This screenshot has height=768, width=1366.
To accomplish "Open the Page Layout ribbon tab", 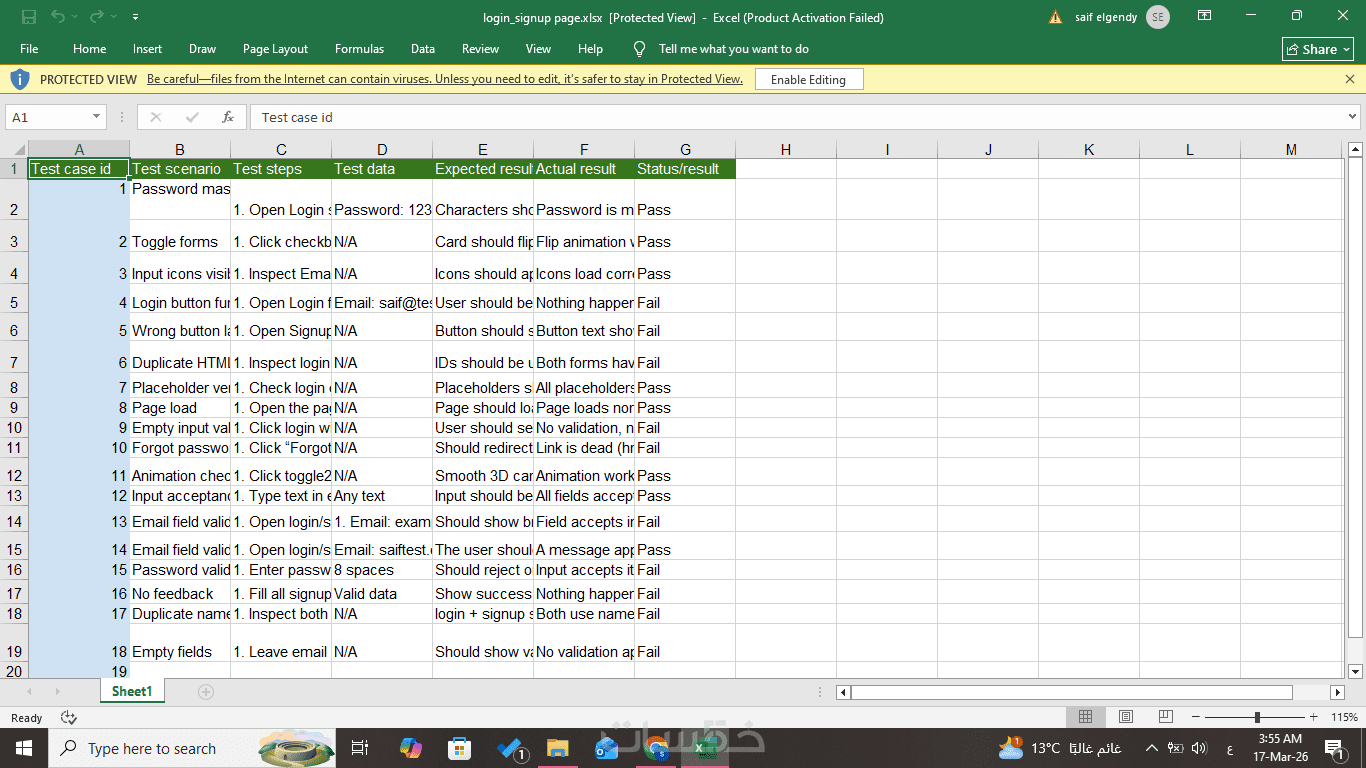I will (x=275, y=48).
